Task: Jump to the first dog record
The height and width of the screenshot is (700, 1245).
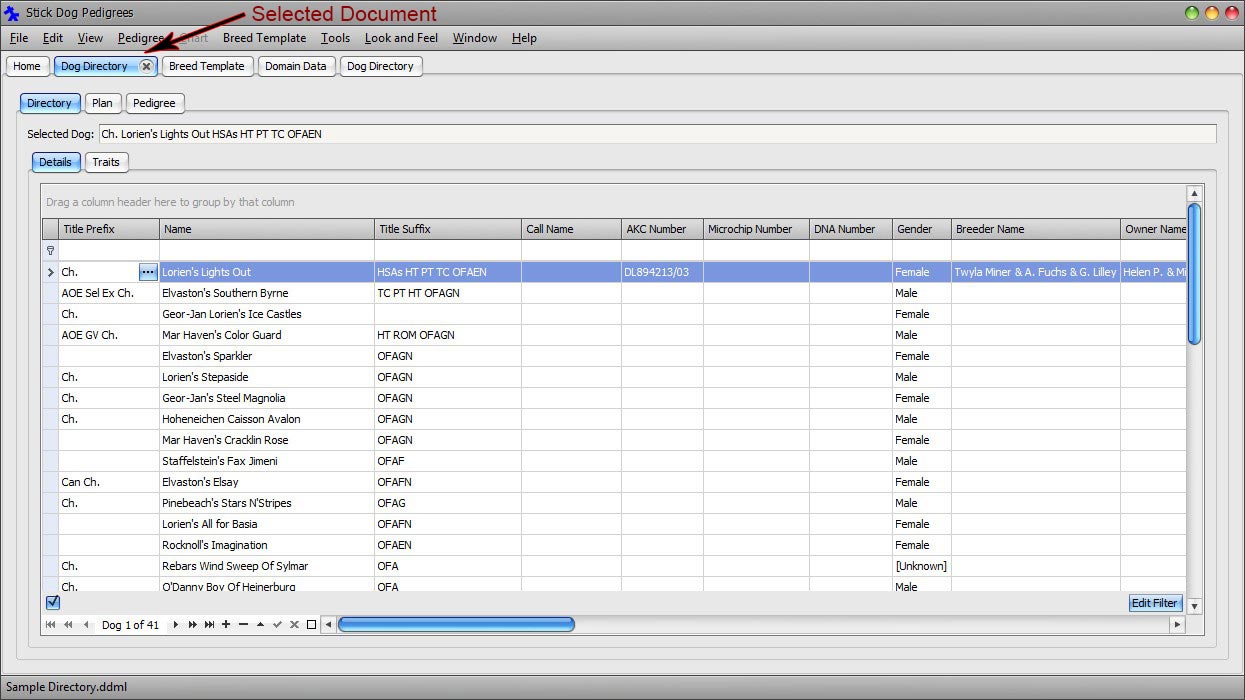Action: coord(49,624)
